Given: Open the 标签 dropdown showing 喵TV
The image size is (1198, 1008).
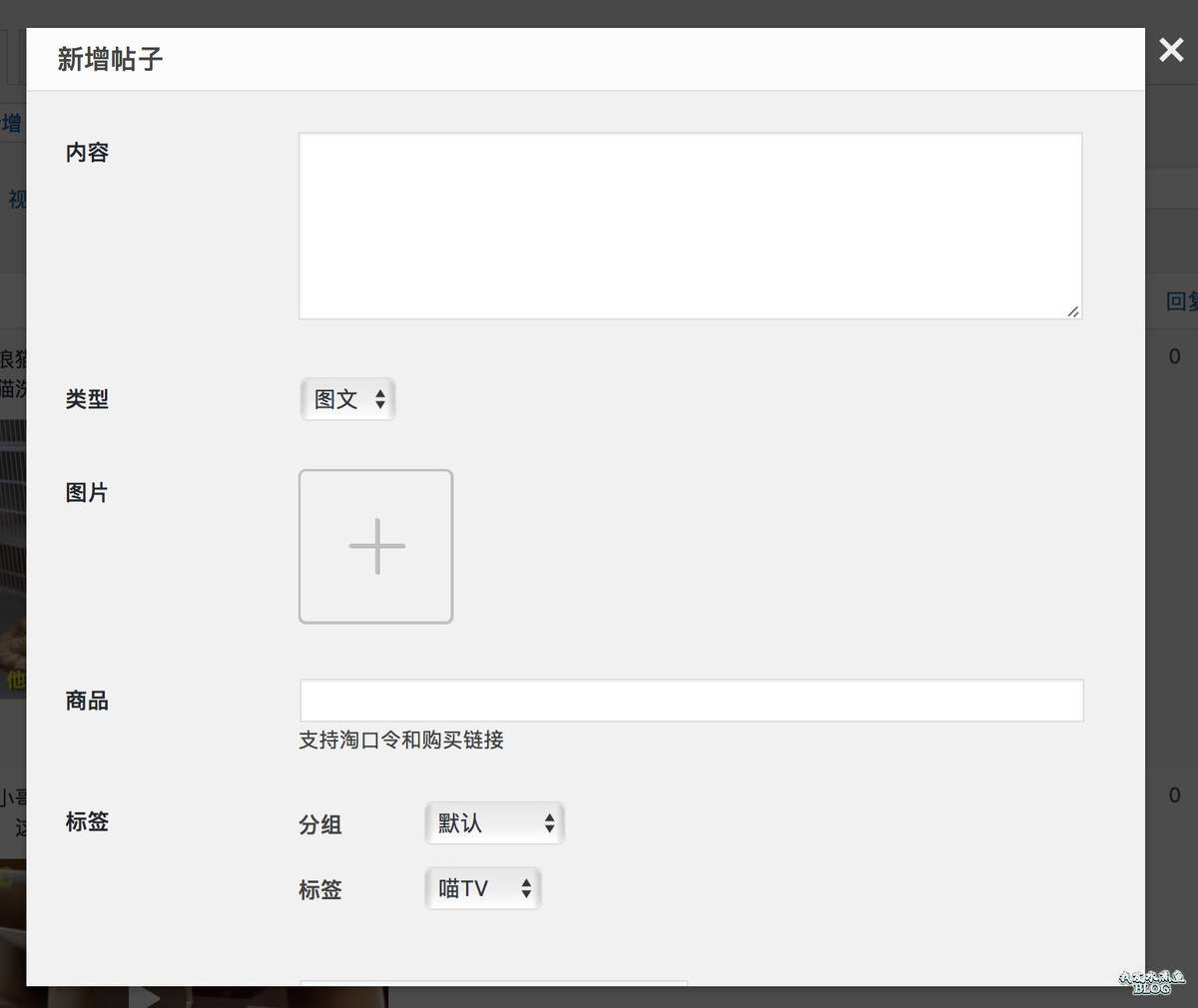Looking at the screenshot, I should 482,888.
